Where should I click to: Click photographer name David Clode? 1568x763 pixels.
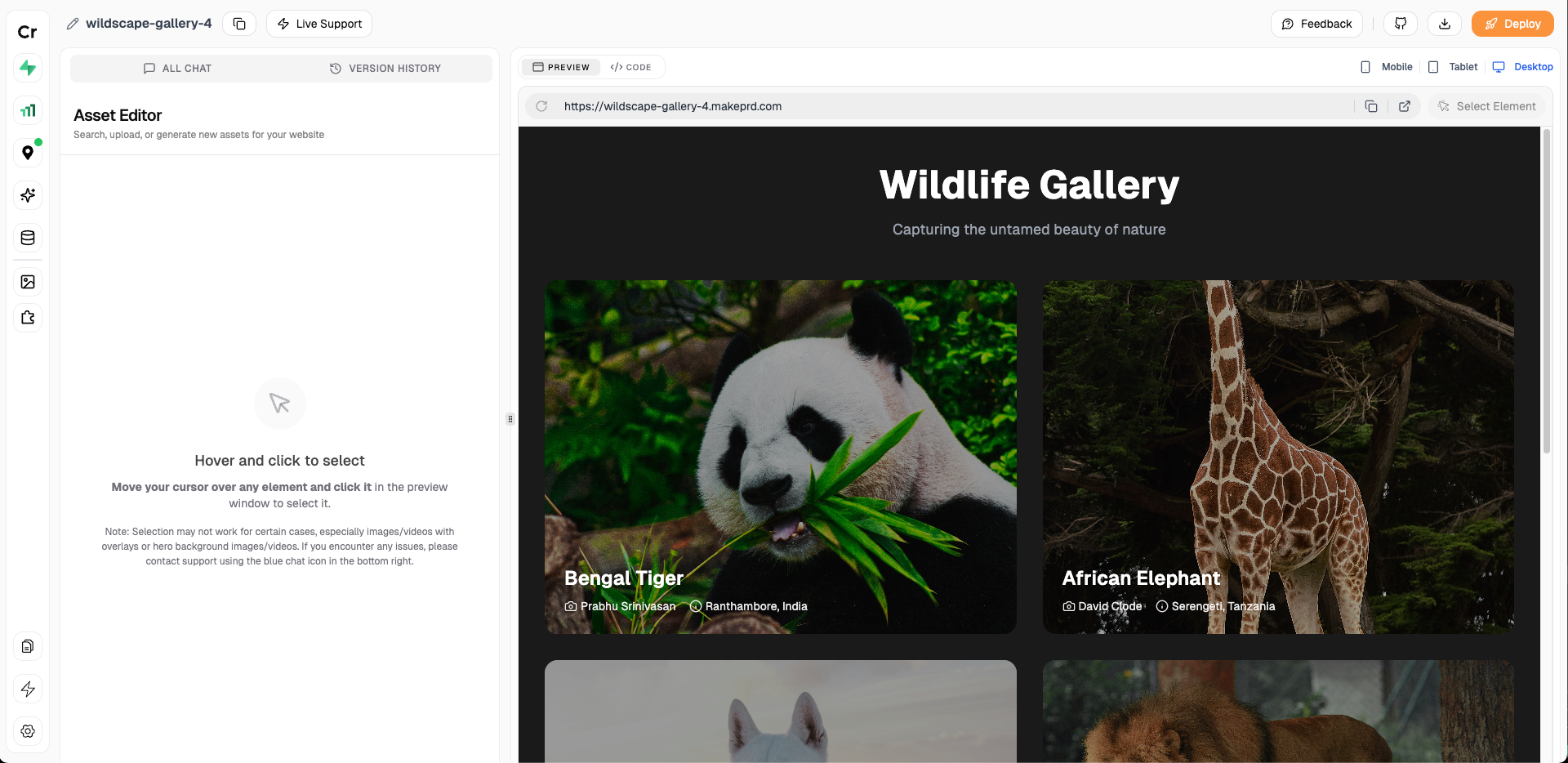1110,606
